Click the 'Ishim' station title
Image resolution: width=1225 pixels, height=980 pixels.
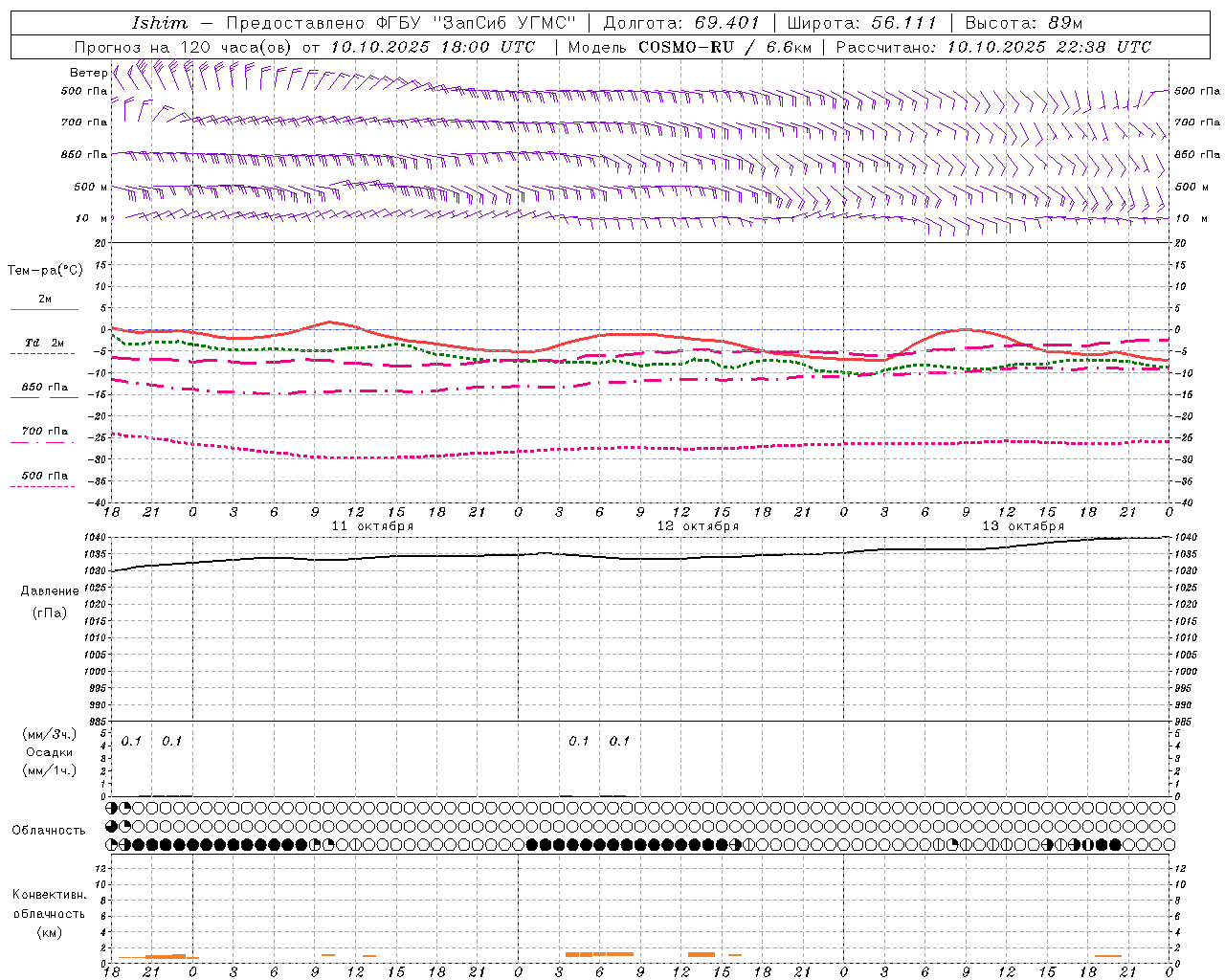click(x=160, y=23)
